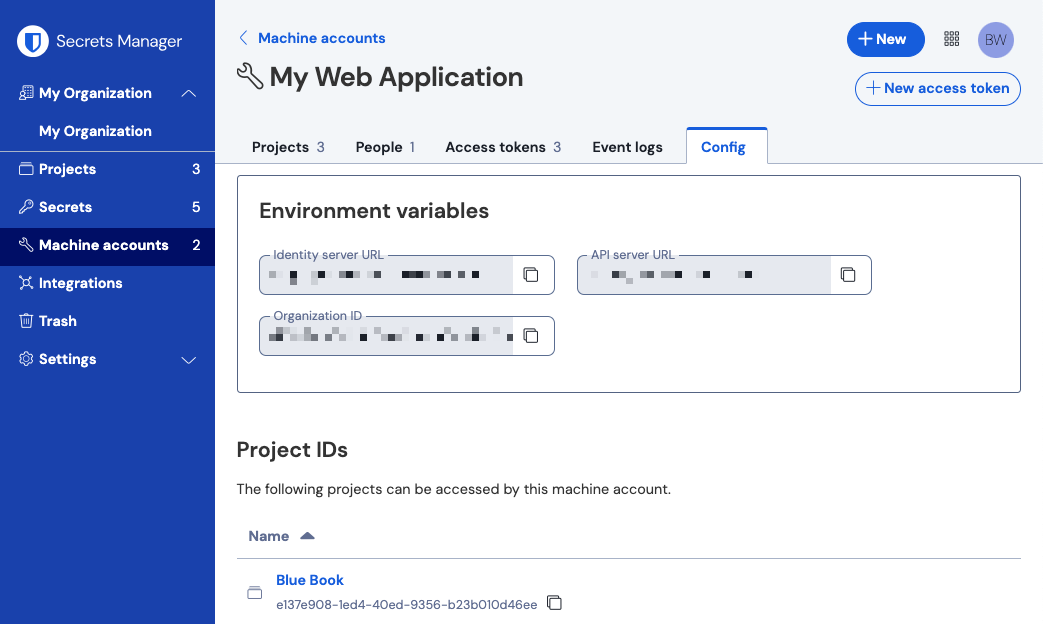Image resolution: width=1043 pixels, height=624 pixels.
Task: Expand the Settings menu in sidebar
Action: tap(189, 359)
